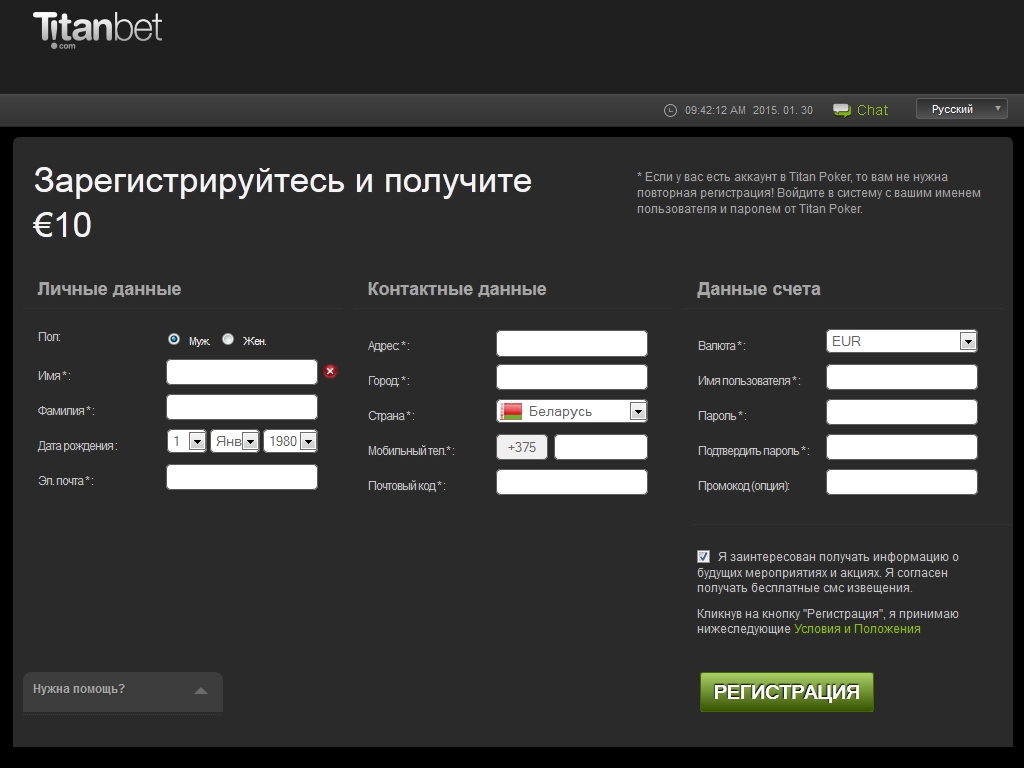Open the birth month dropdown showing Янв
The width and height of the screenshot is (1024, 768).
(235, 441)
